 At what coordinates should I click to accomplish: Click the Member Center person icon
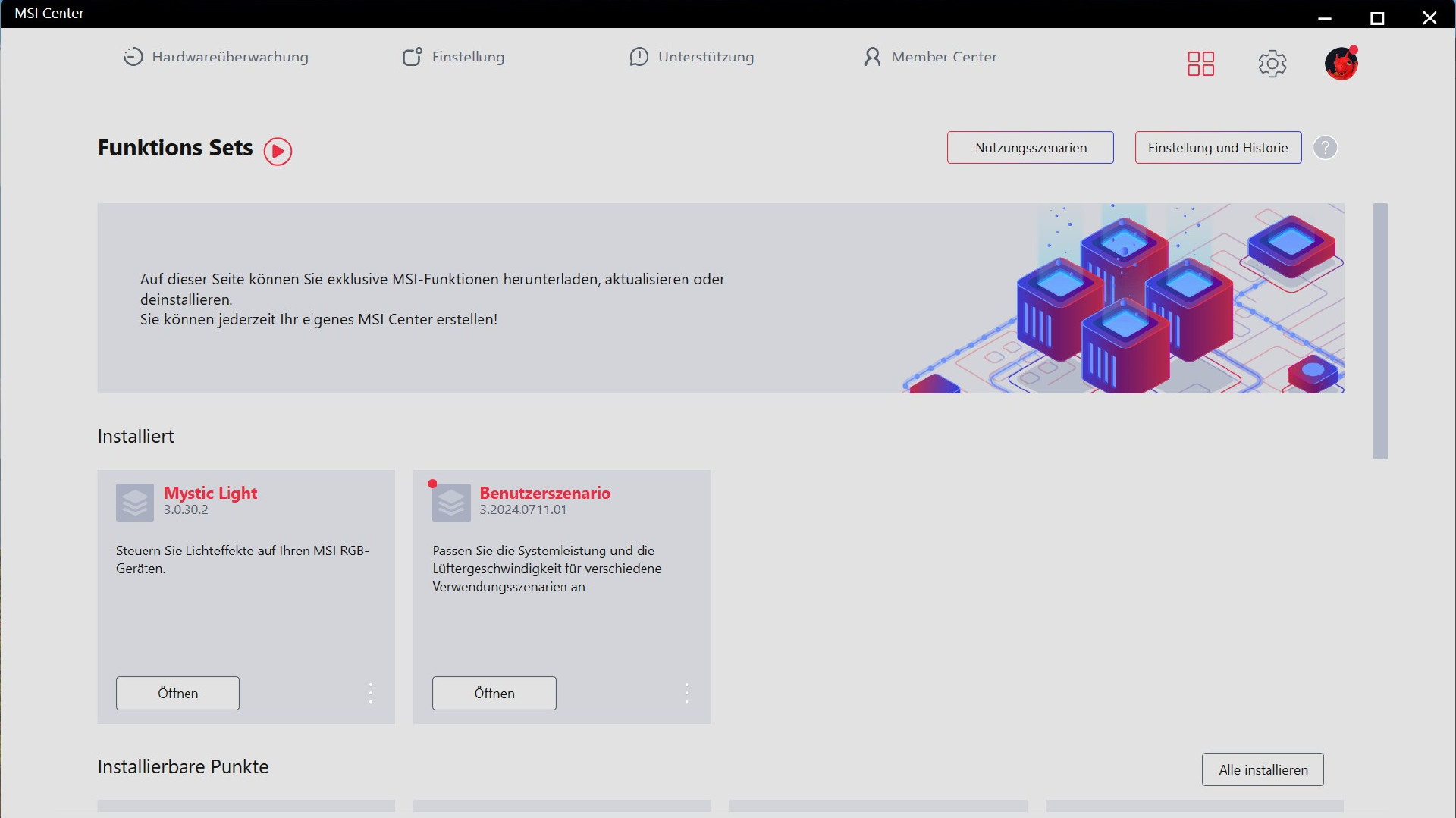[x=872, y=57]
